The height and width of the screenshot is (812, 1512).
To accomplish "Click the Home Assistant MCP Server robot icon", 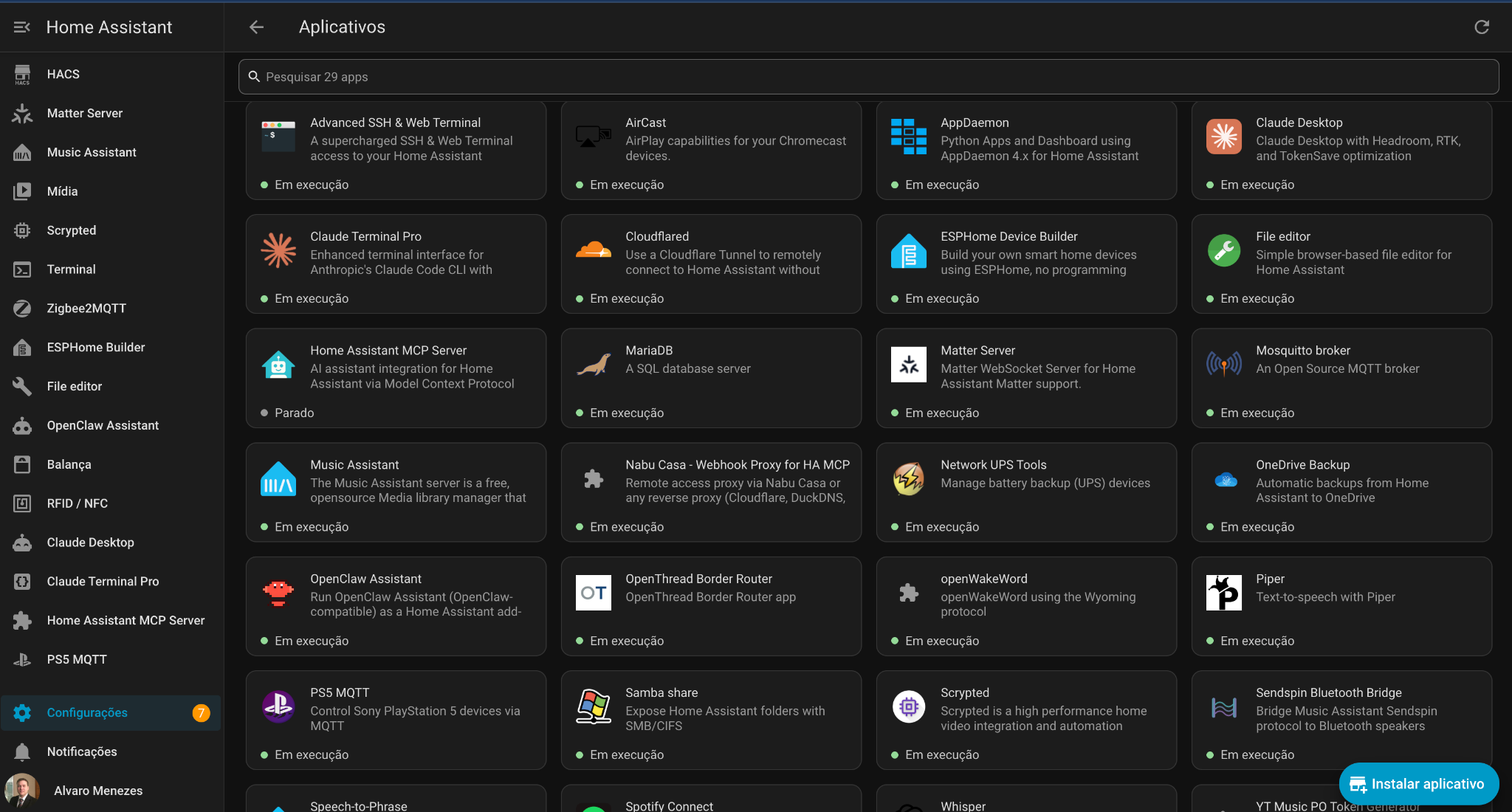I will click(278, 365).
